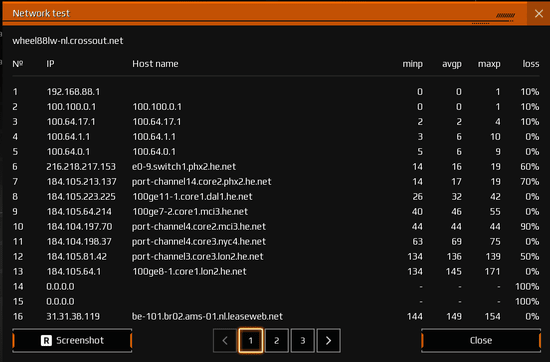Select IP 184.104.197.70

point(79,227)
